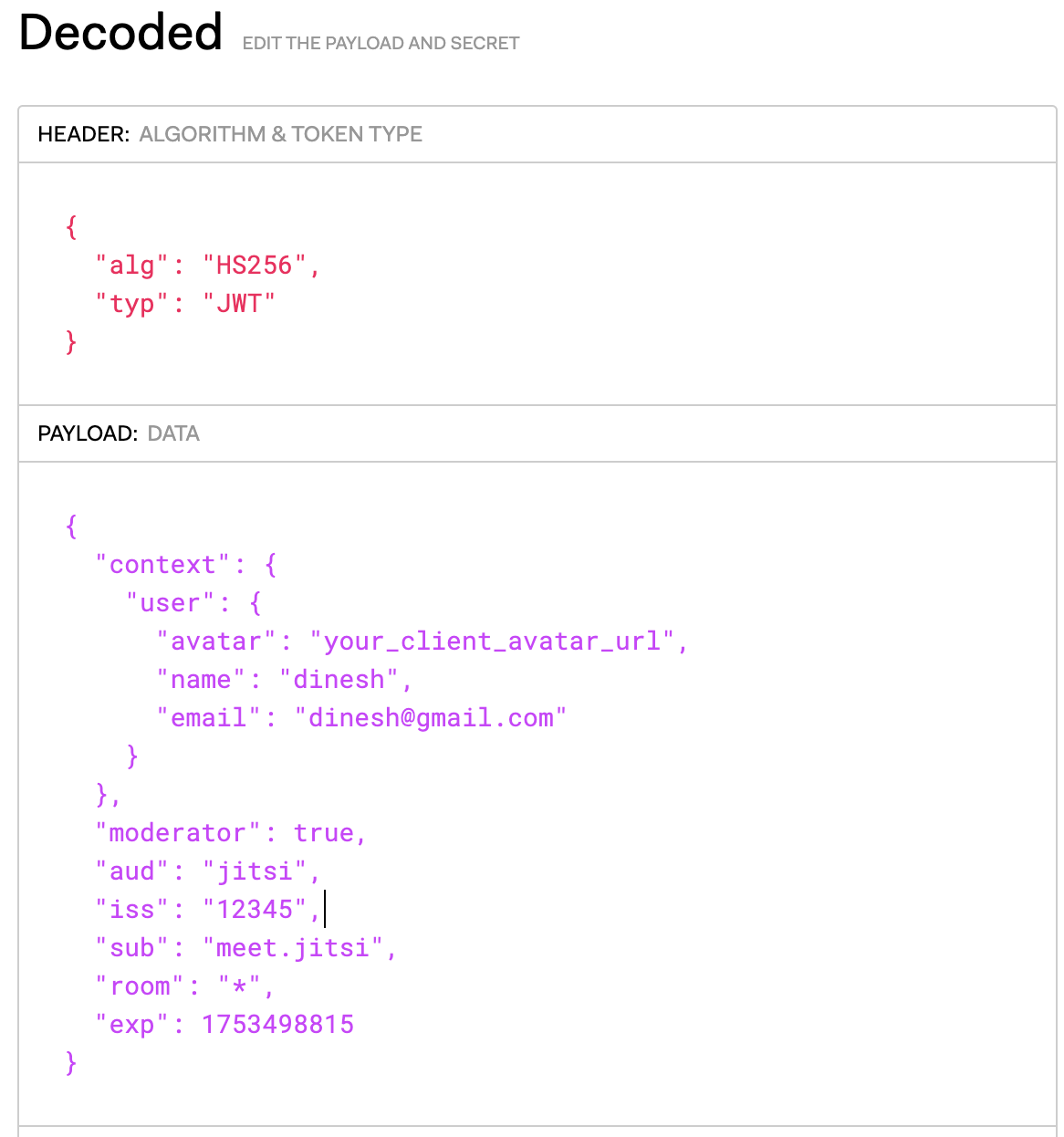Click the avatar URL value in payload
1064x1137 pixels.
coord(493,642)
